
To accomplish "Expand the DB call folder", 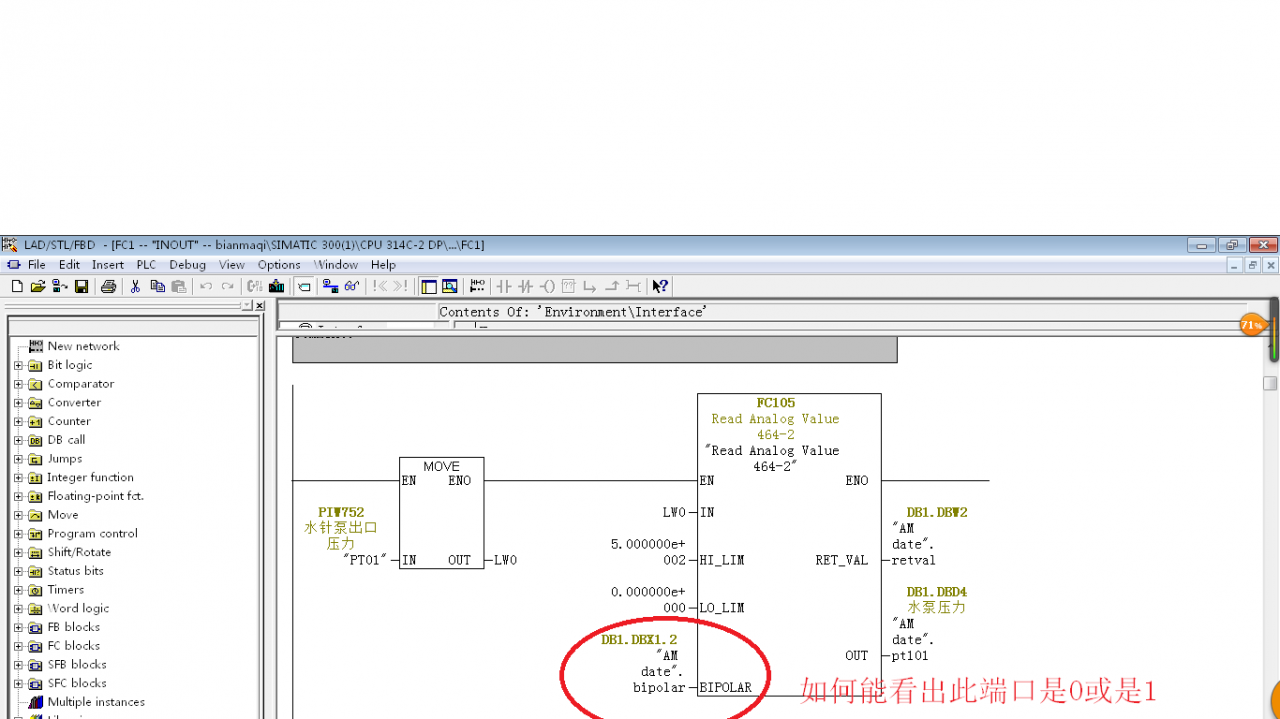I will click(18, 440).
